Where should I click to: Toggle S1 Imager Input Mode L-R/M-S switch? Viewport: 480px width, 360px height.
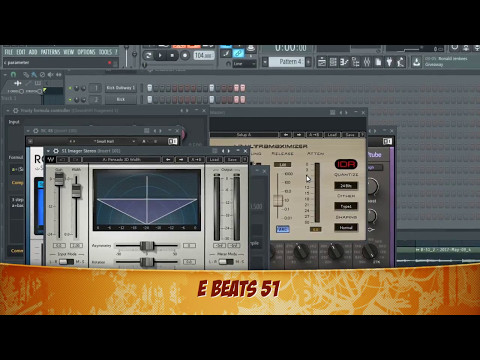pyautogui.click(x=66, y=262)
